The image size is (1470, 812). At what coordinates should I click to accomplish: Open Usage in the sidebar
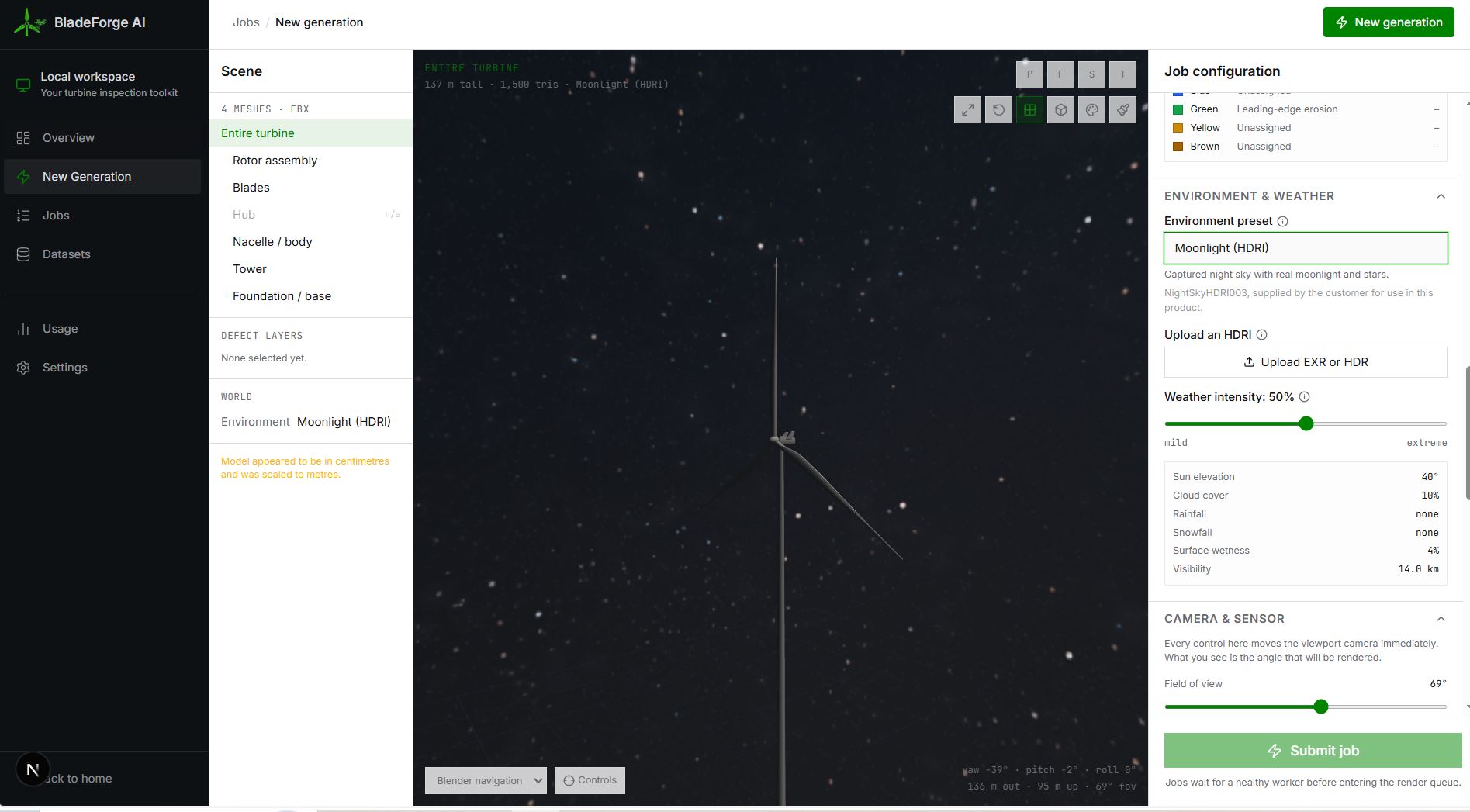pos(102,329)
